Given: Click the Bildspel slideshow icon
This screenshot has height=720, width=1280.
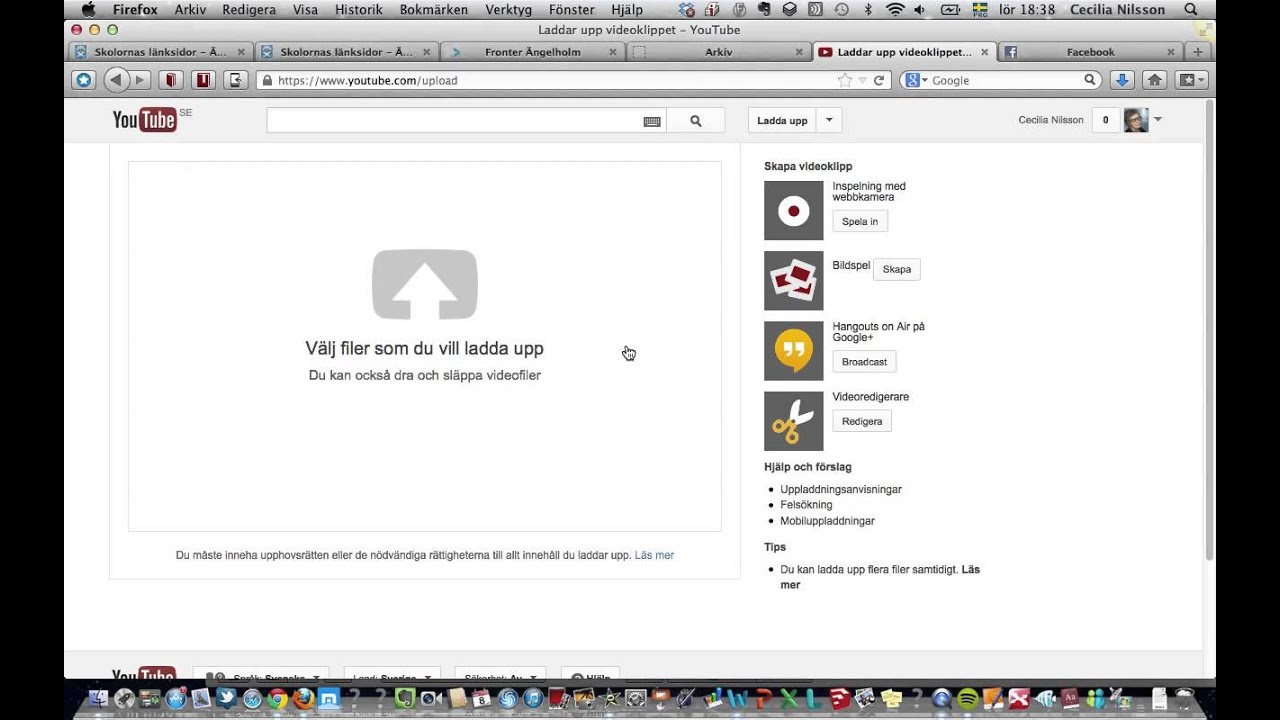Looking at the screenshot, I should [x=794, y=281].
